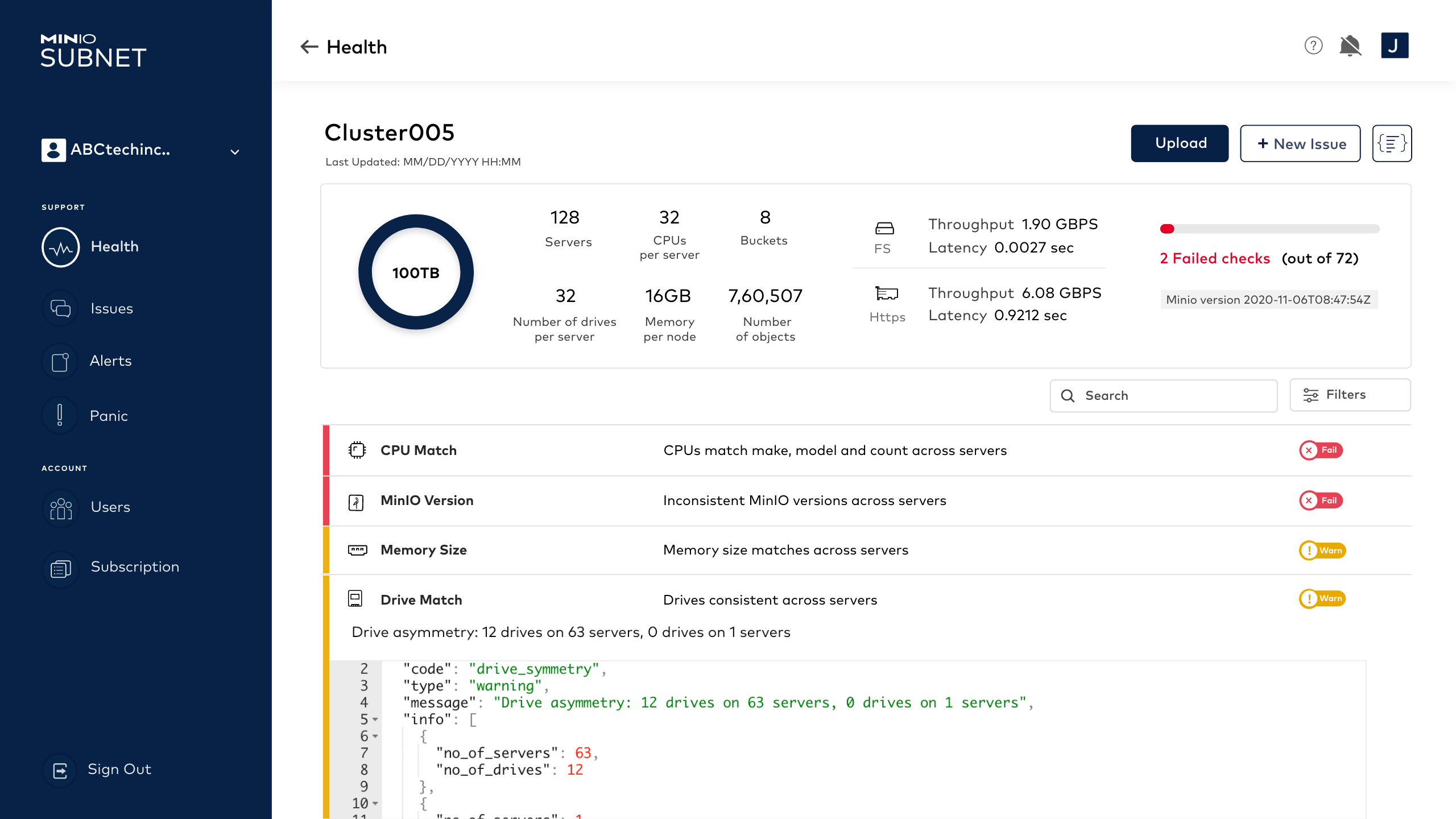
Task: Open the JSON view braces button
Action: pyautogui.click(x=1392, y=143)
